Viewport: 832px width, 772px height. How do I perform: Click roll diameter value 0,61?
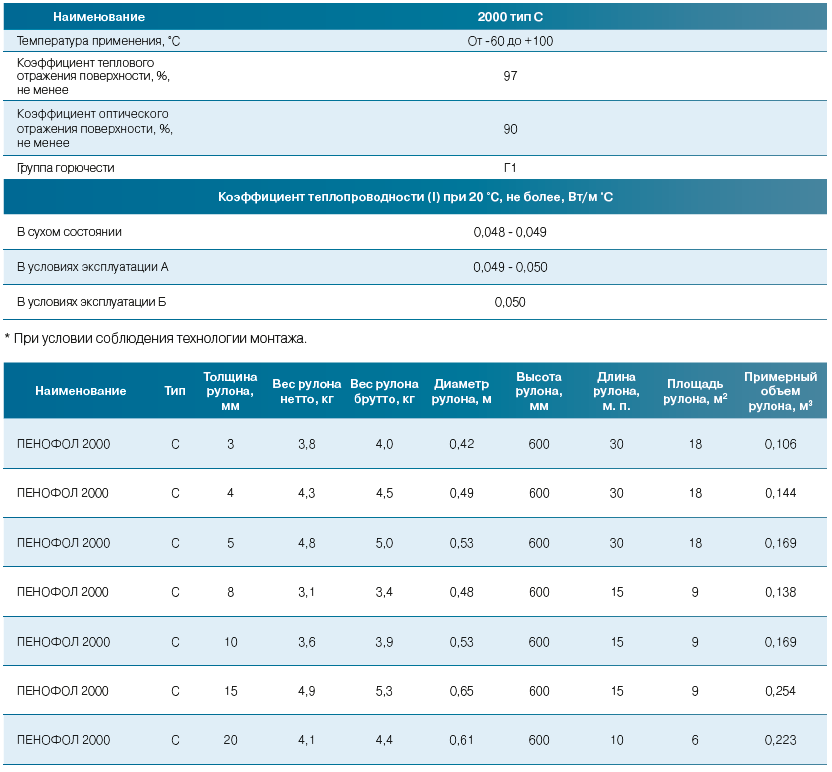(x=462, y=740)
